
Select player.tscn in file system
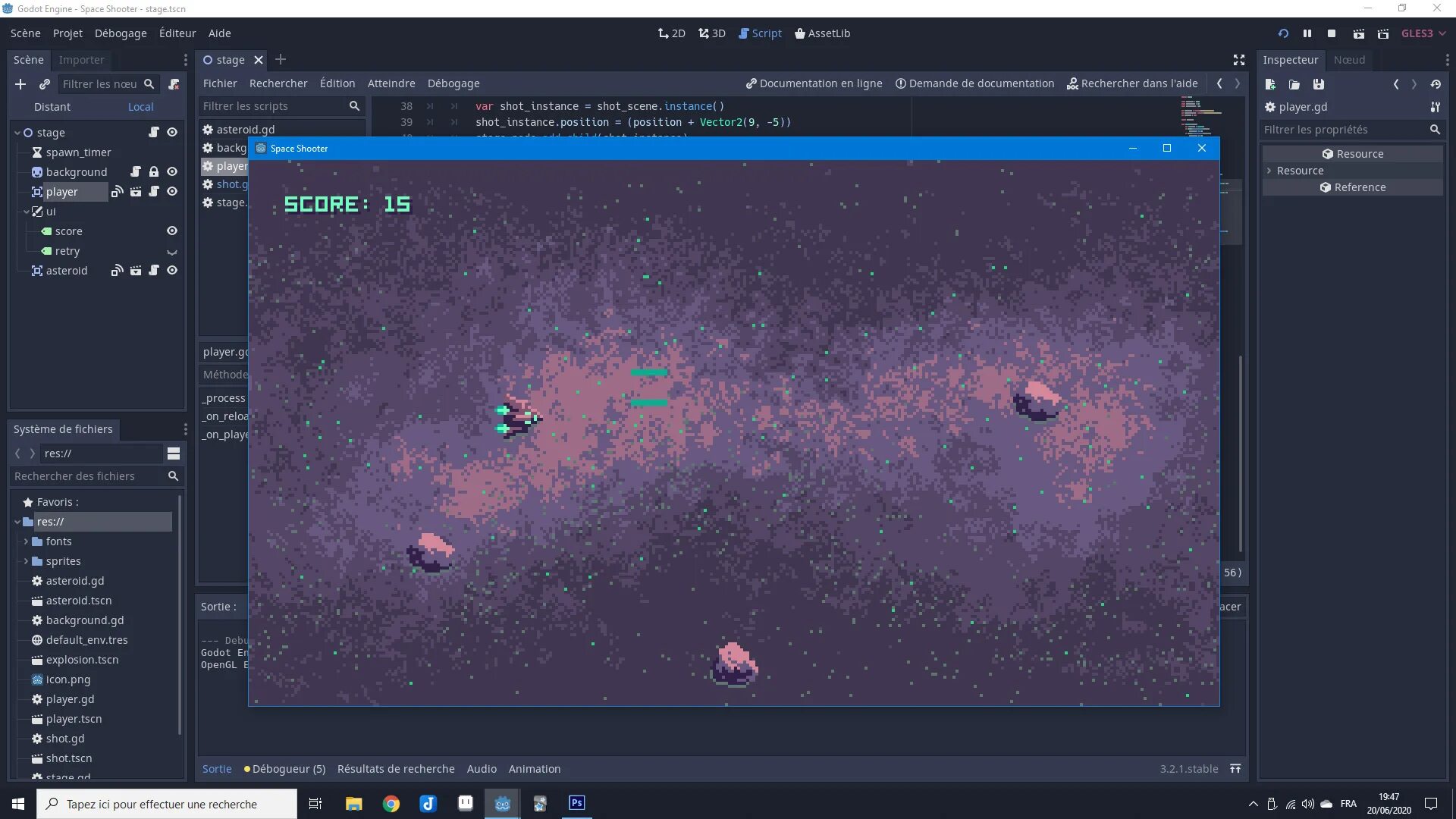(74, 719)
